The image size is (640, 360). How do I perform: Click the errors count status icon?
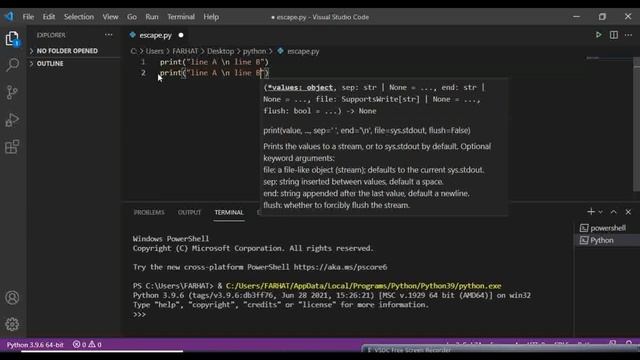coord(79,344)
